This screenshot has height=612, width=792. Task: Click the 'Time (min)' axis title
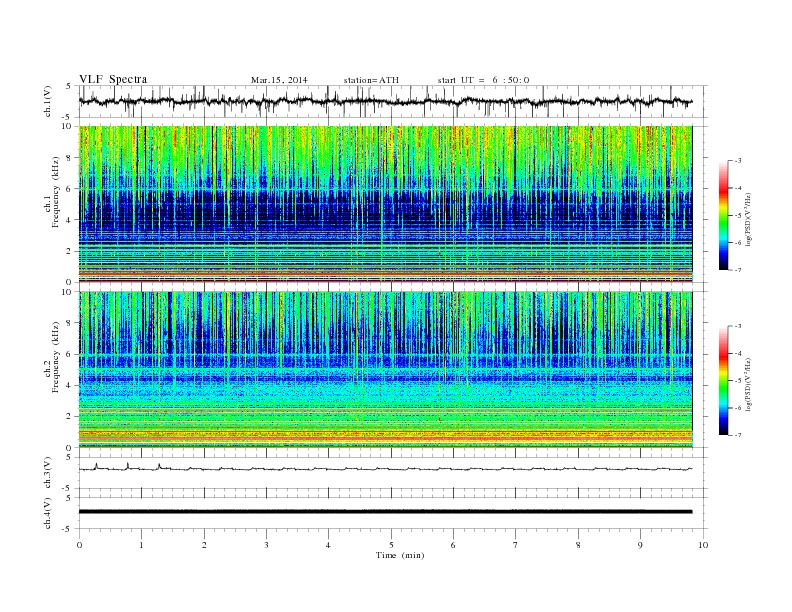400,555
